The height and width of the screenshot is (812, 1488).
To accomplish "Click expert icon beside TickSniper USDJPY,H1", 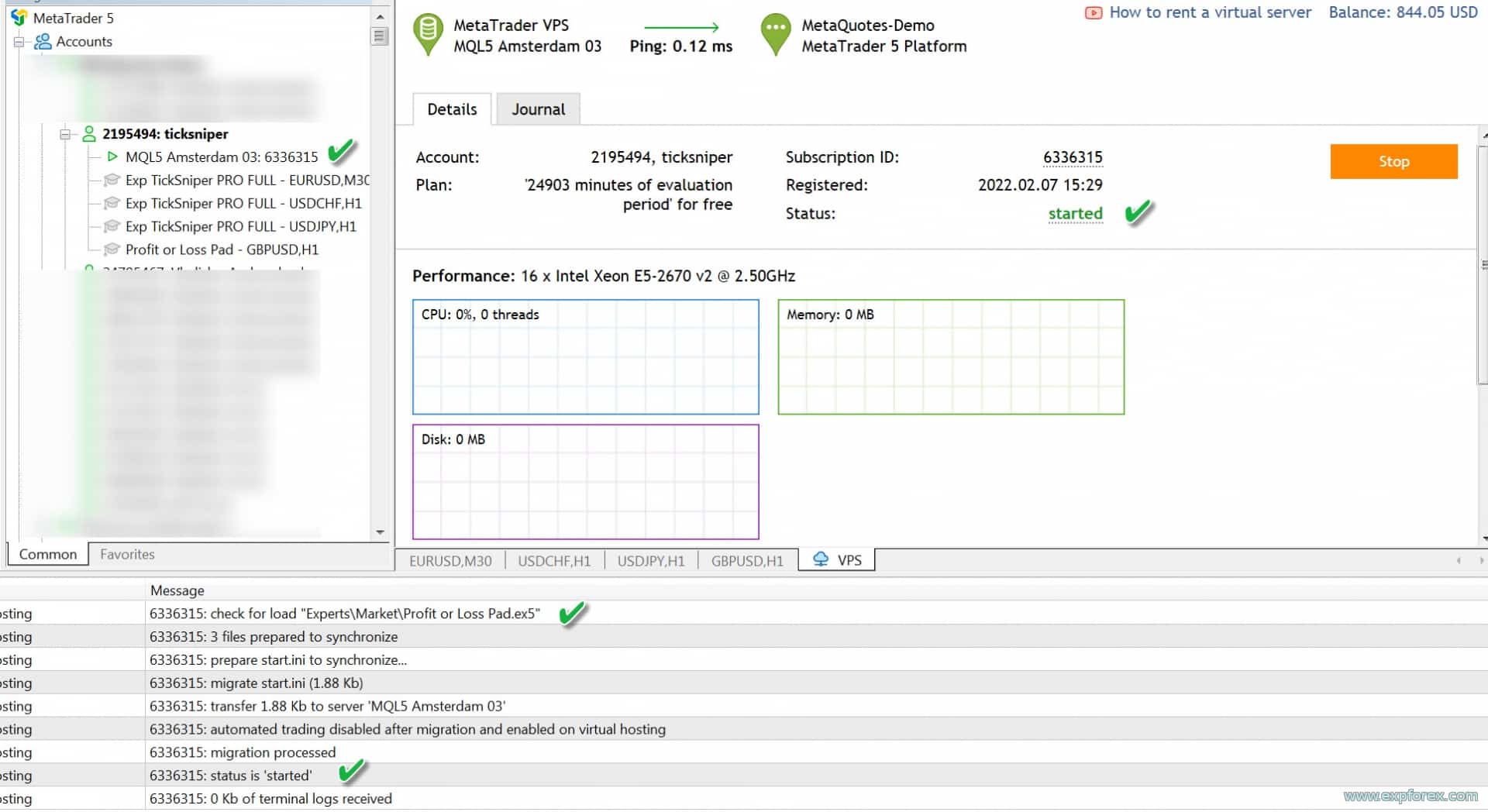I will point(112,226).
